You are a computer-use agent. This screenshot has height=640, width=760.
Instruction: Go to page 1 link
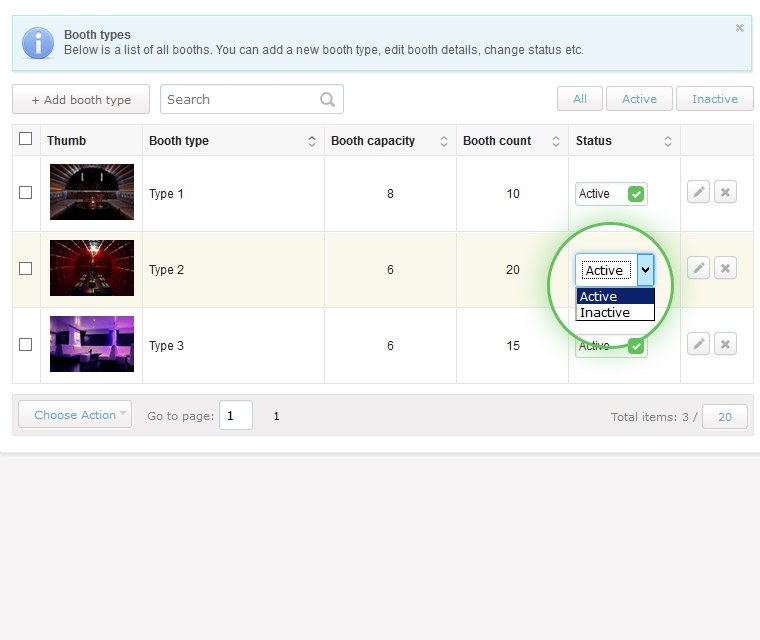276,416
